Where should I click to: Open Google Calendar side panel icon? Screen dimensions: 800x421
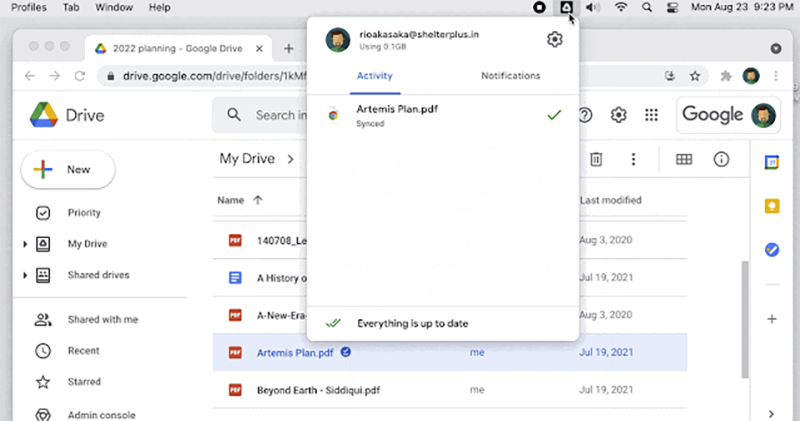771,162
